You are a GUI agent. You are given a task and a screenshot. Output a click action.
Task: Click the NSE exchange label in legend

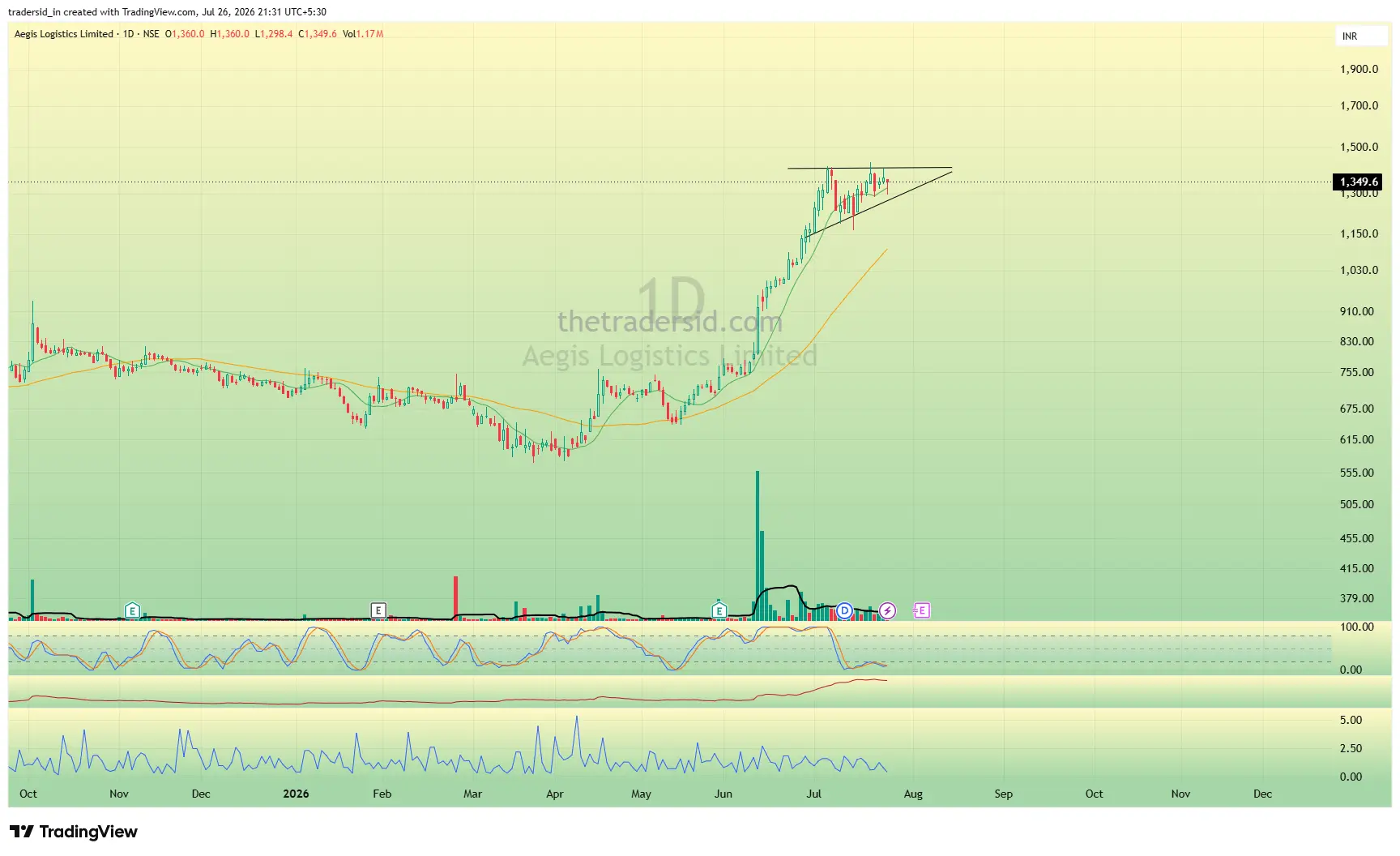click(151, 34)
